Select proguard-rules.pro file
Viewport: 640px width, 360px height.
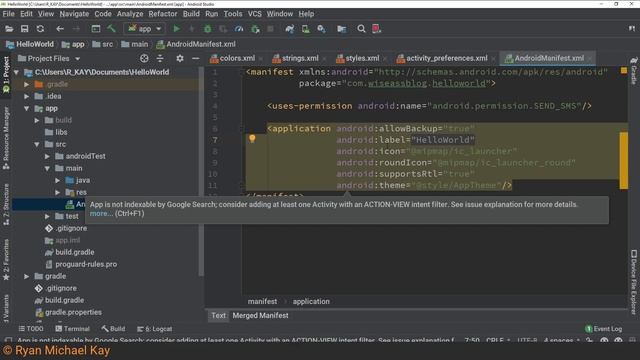click(x=81, y=264)
